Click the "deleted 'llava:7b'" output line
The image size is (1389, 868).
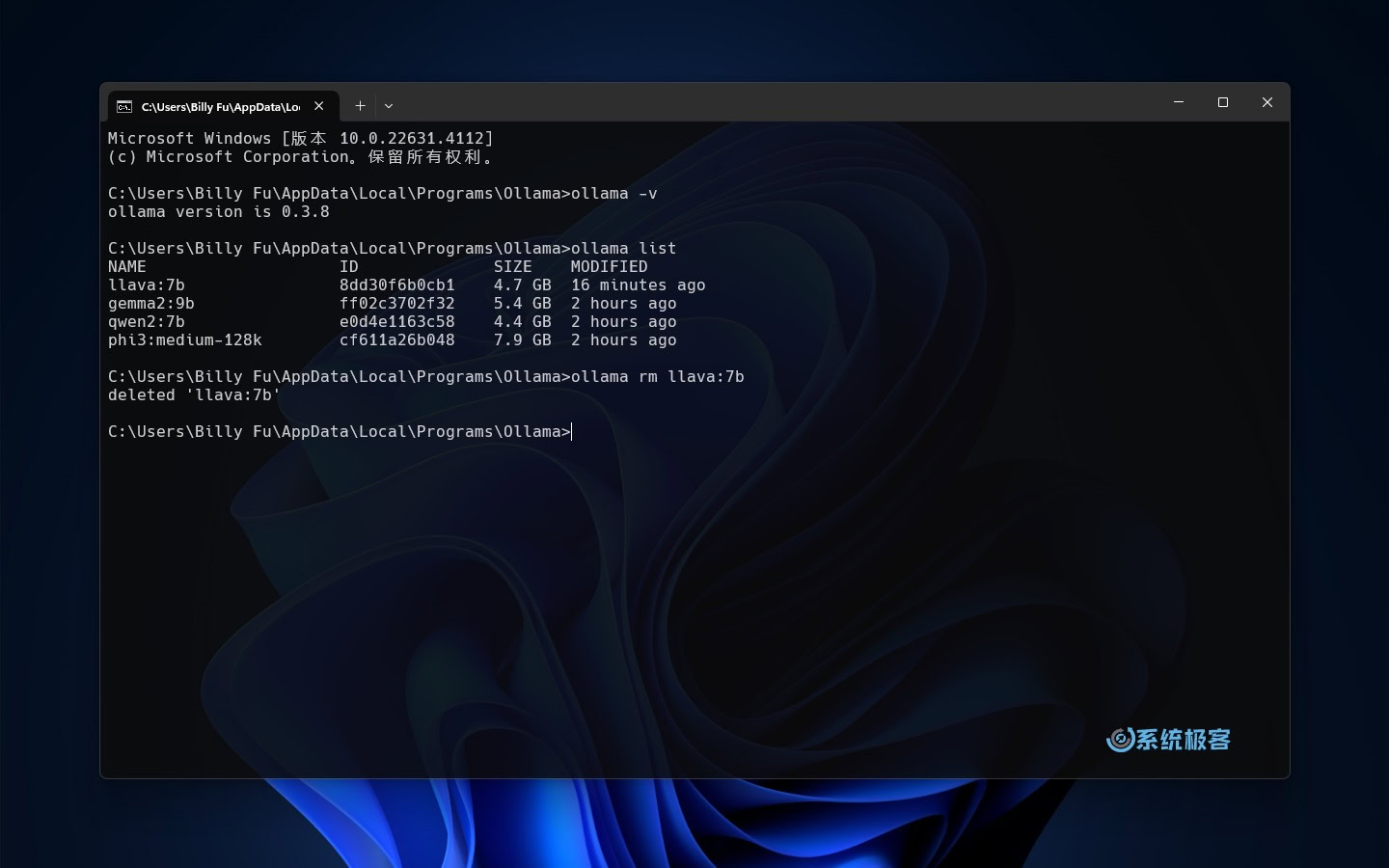point(195,394)
